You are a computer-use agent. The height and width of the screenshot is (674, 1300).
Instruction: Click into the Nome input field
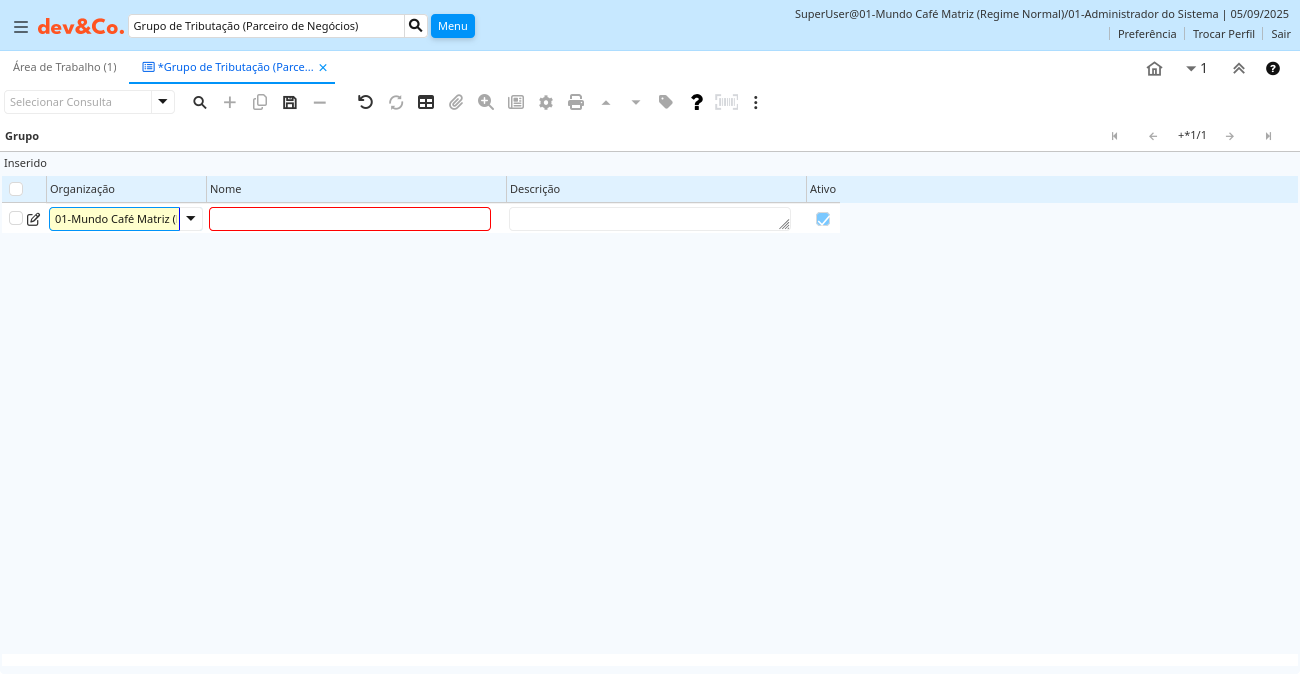(350, 219)
